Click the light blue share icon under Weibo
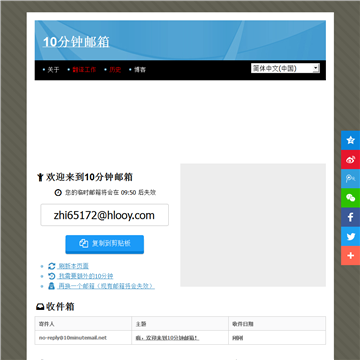Image resolution: width=360 pixels, height=360 pixels. 350,179
